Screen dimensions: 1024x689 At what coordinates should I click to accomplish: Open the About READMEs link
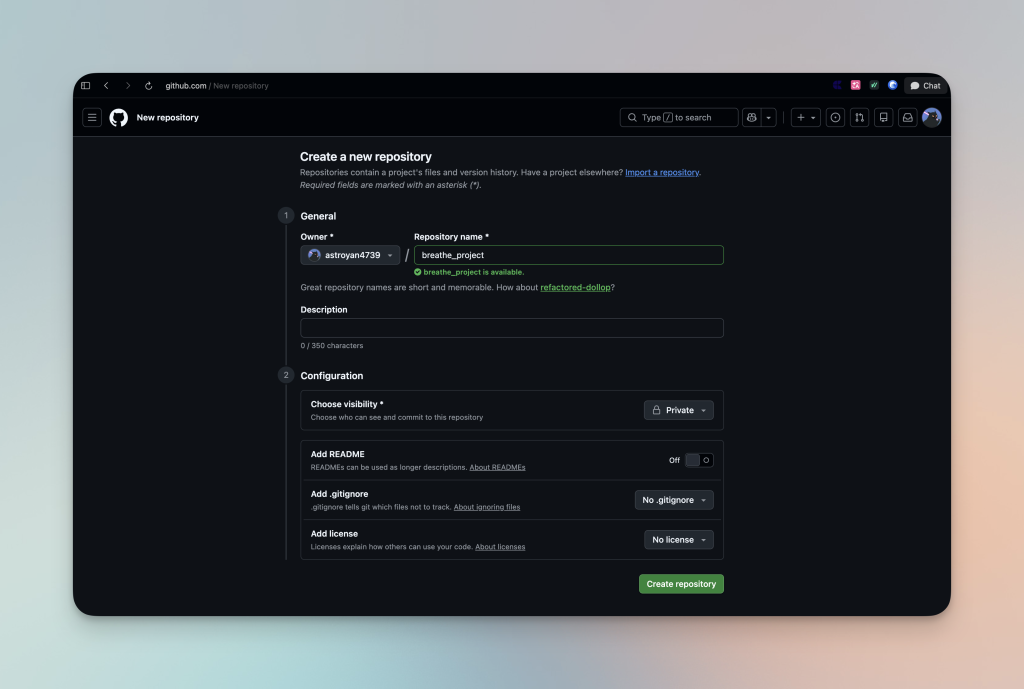(x=497, y=468)
